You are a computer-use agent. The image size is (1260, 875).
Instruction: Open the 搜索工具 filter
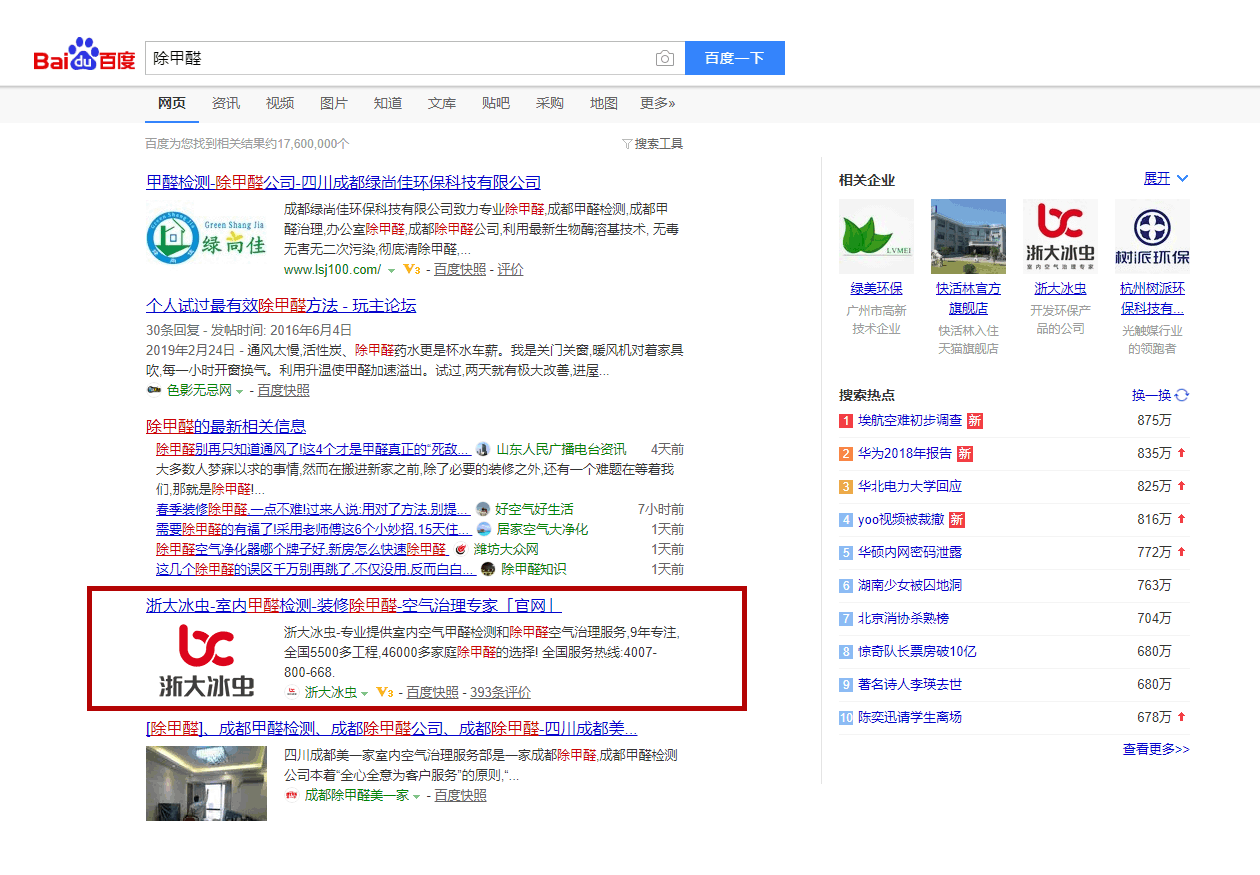click(653, 144)
